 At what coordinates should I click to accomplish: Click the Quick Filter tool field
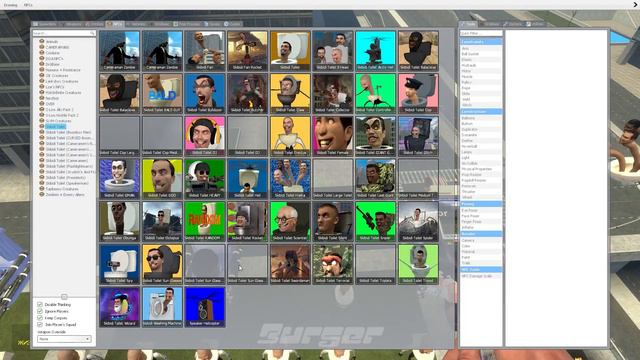pos(481,33)
